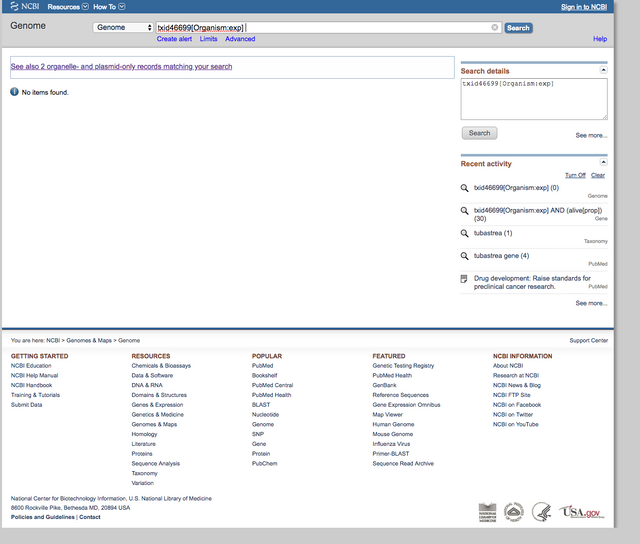Open About NCBI link
The height and width of the screenshot is (544, 640).
(x=508, y=366)
